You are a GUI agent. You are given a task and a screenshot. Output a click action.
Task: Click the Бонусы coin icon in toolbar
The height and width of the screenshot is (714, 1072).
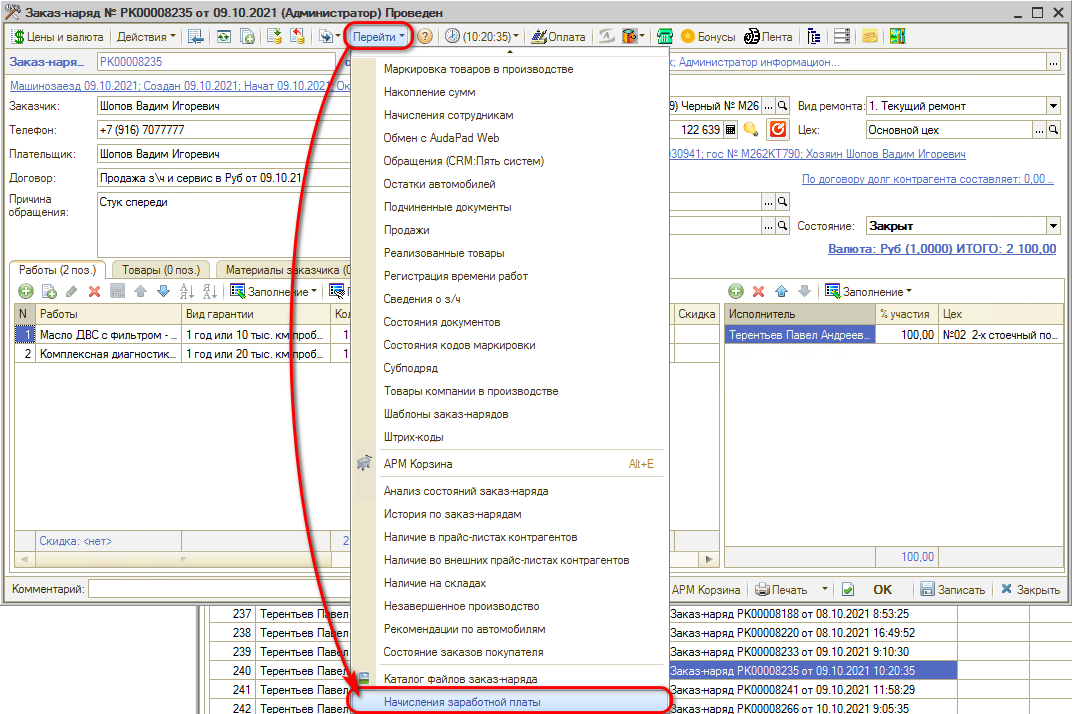click(688, 37)
